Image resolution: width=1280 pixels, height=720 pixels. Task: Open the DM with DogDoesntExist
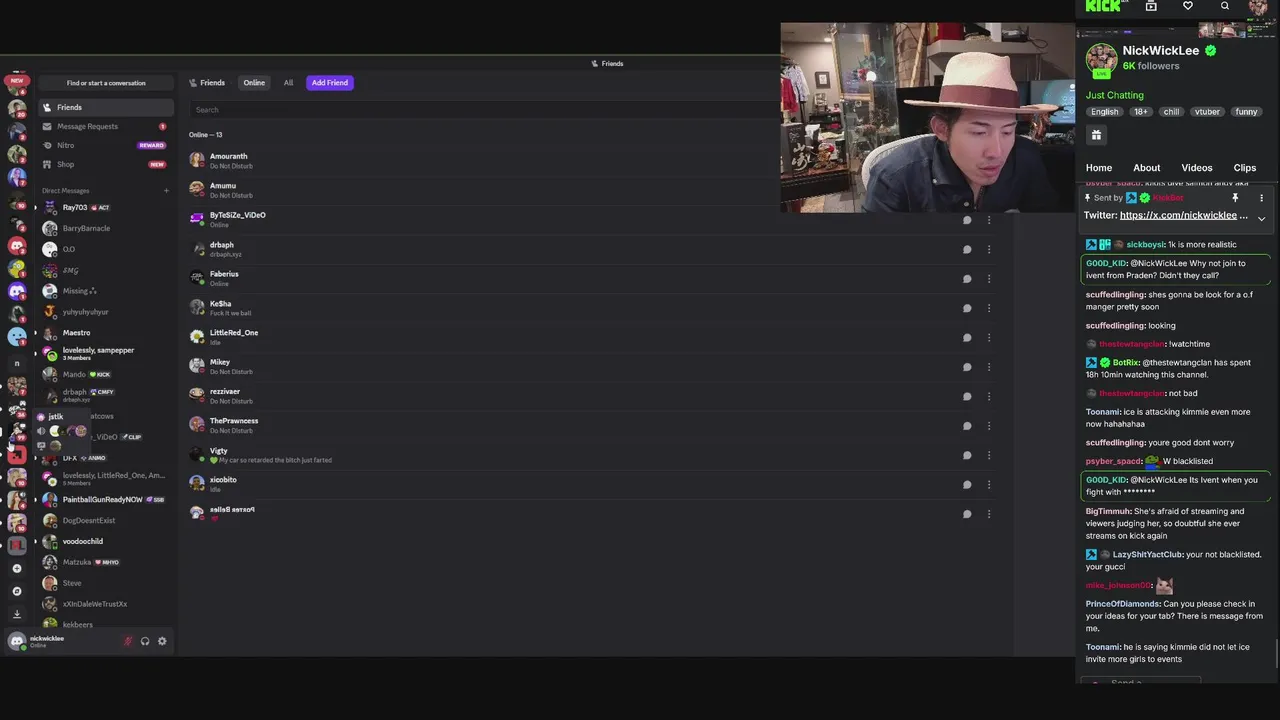(x=106, y=520)
